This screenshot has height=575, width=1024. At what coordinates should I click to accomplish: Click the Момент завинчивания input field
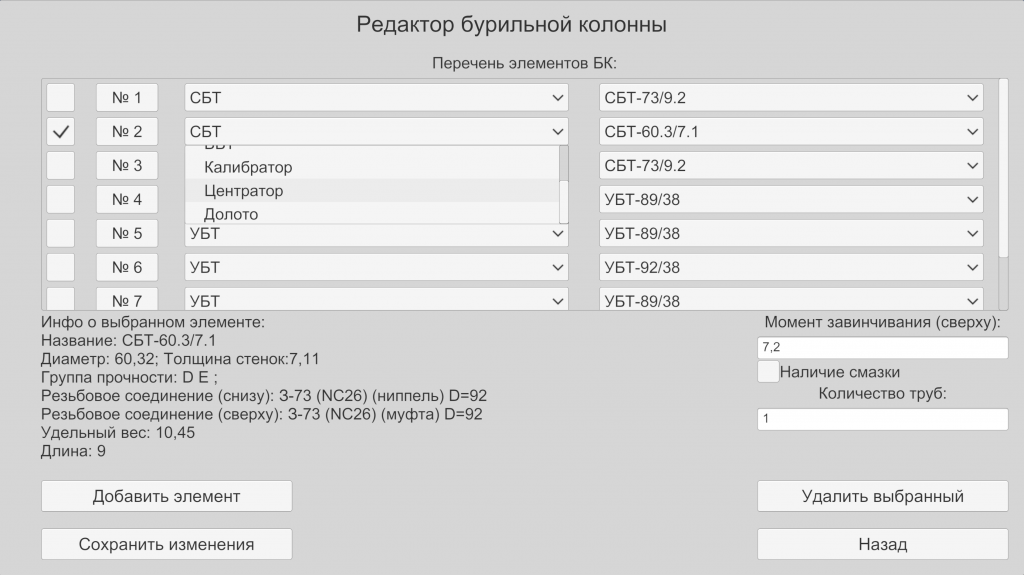point(882,348)
